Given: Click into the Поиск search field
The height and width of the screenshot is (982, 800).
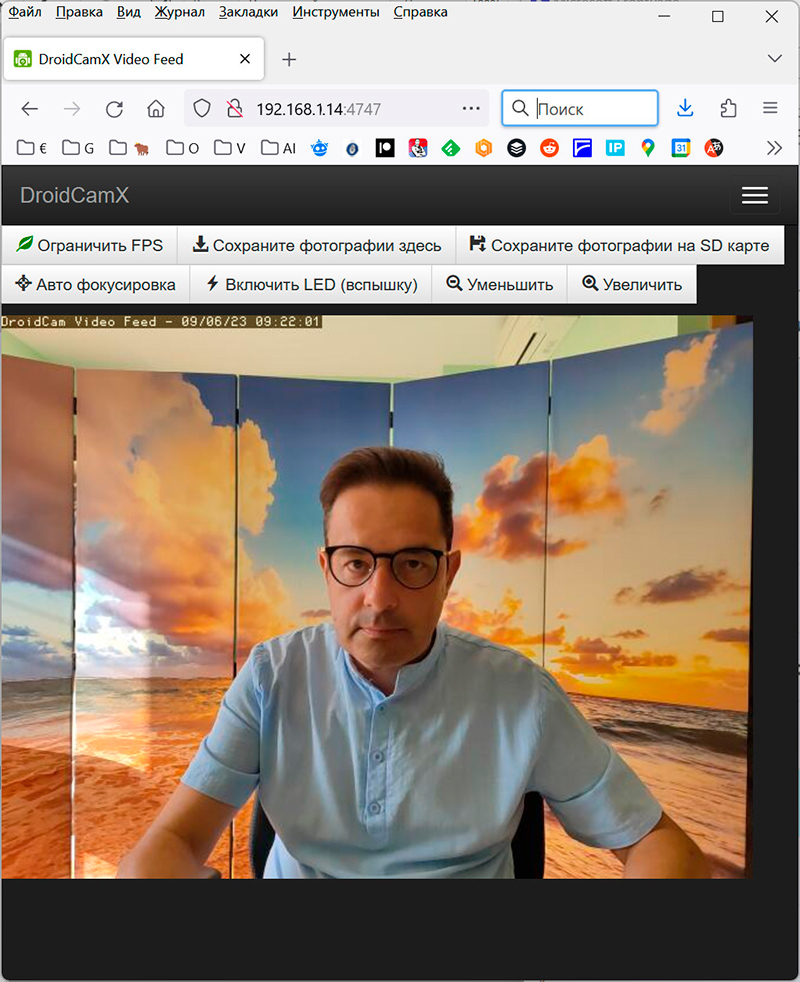Looking at the screenshot, I should point(592,109).
